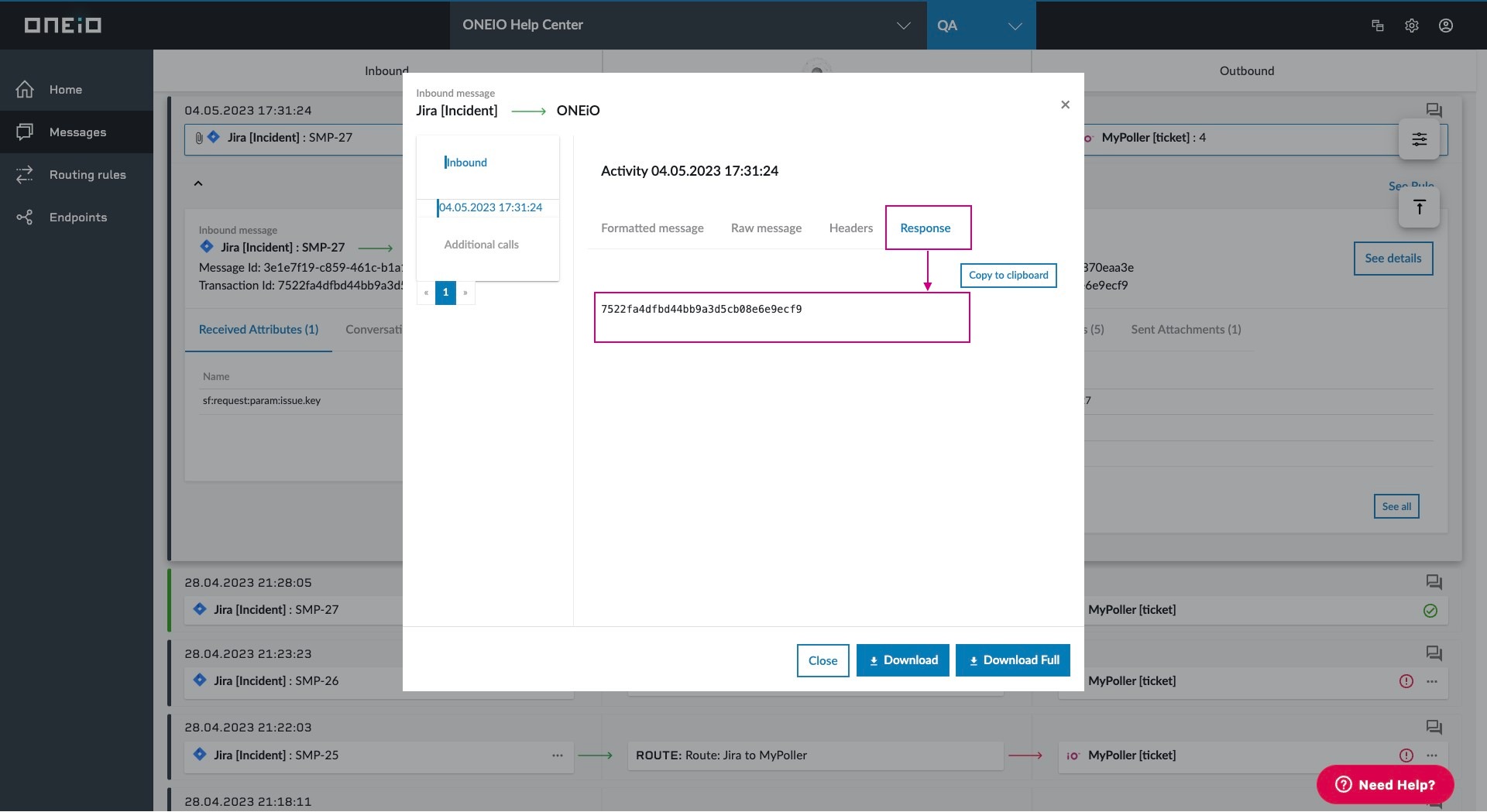The width and height of the screenshot is (1487, 812).
Task: Expand the ONEIO Help Center dropdown
Action: [x=688, y=25]
